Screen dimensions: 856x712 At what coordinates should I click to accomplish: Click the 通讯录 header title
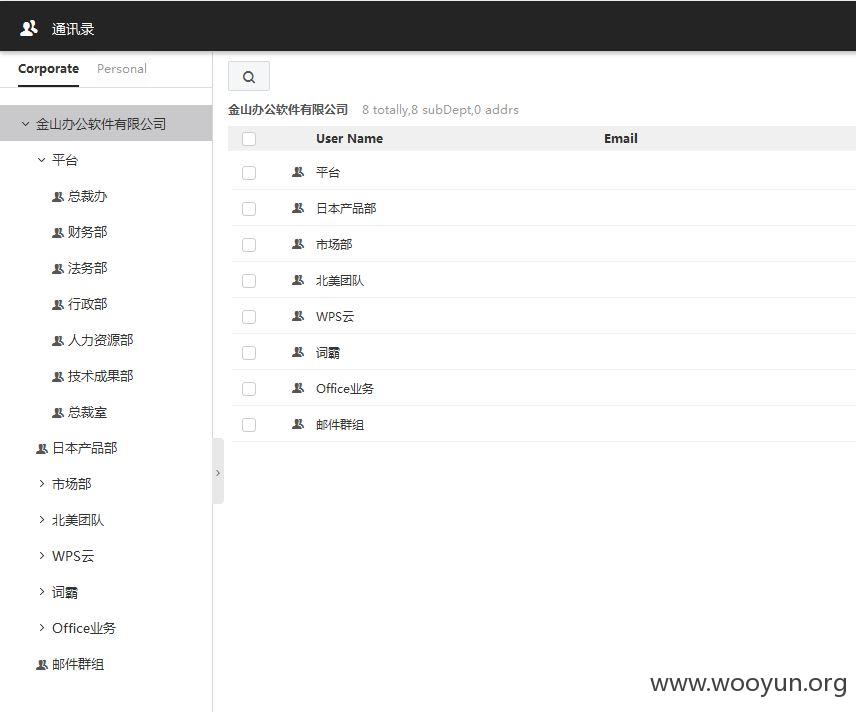pos(73,29)
